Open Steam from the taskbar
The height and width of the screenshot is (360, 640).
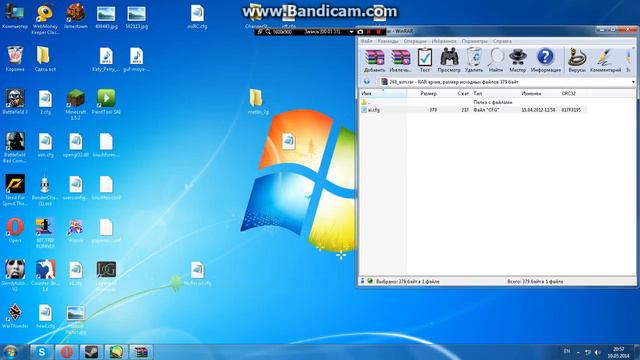click(x=91, y=352)
